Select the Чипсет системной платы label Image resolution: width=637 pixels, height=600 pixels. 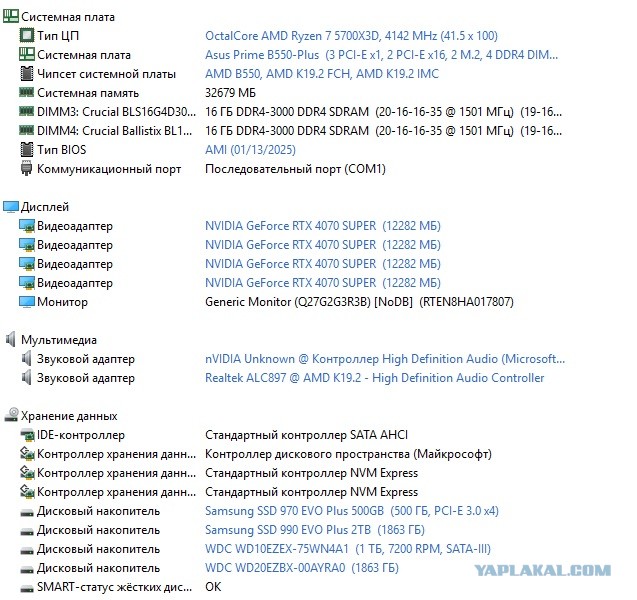(106, 74)
